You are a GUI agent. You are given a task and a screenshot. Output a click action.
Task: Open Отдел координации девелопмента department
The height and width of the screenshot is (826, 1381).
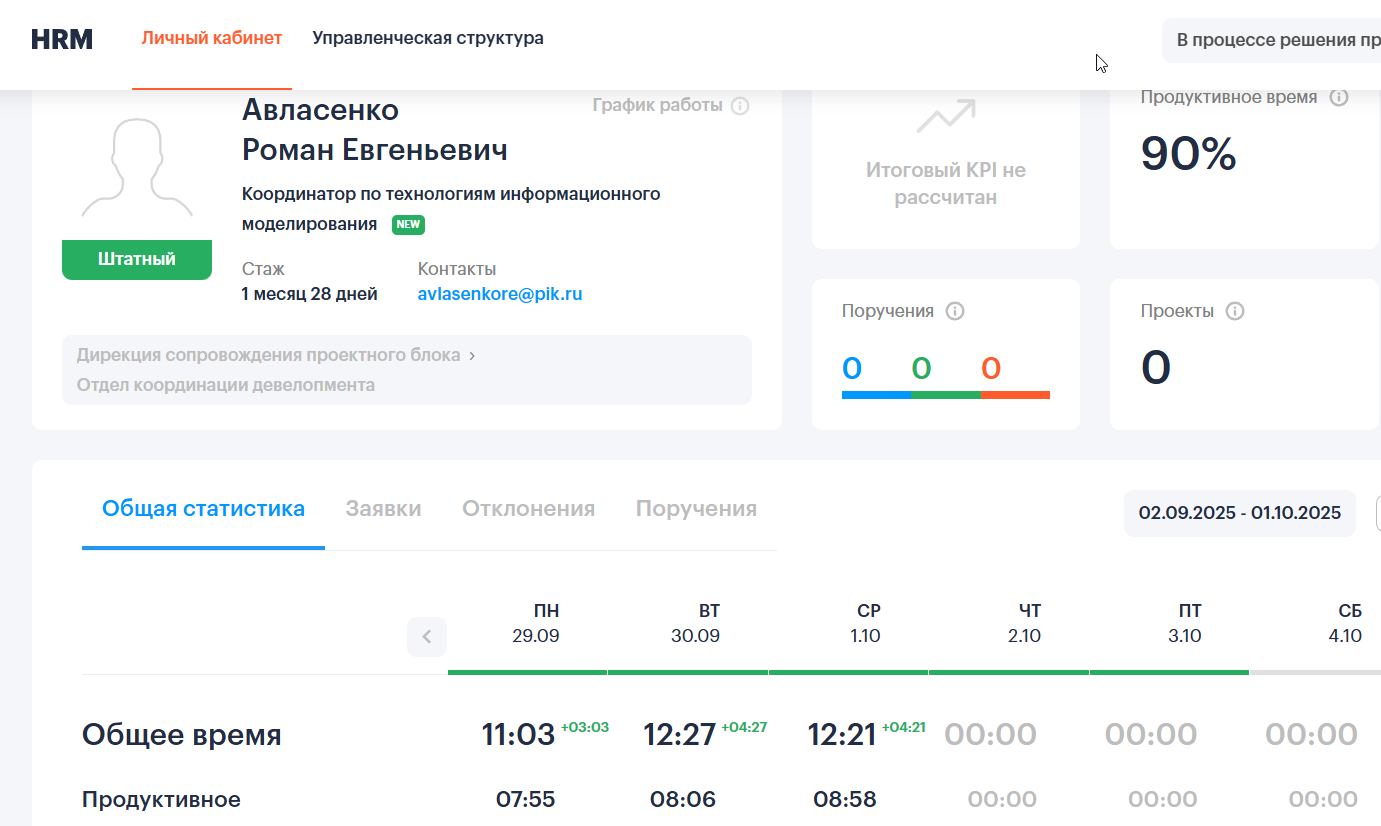(x=226, y=384)
